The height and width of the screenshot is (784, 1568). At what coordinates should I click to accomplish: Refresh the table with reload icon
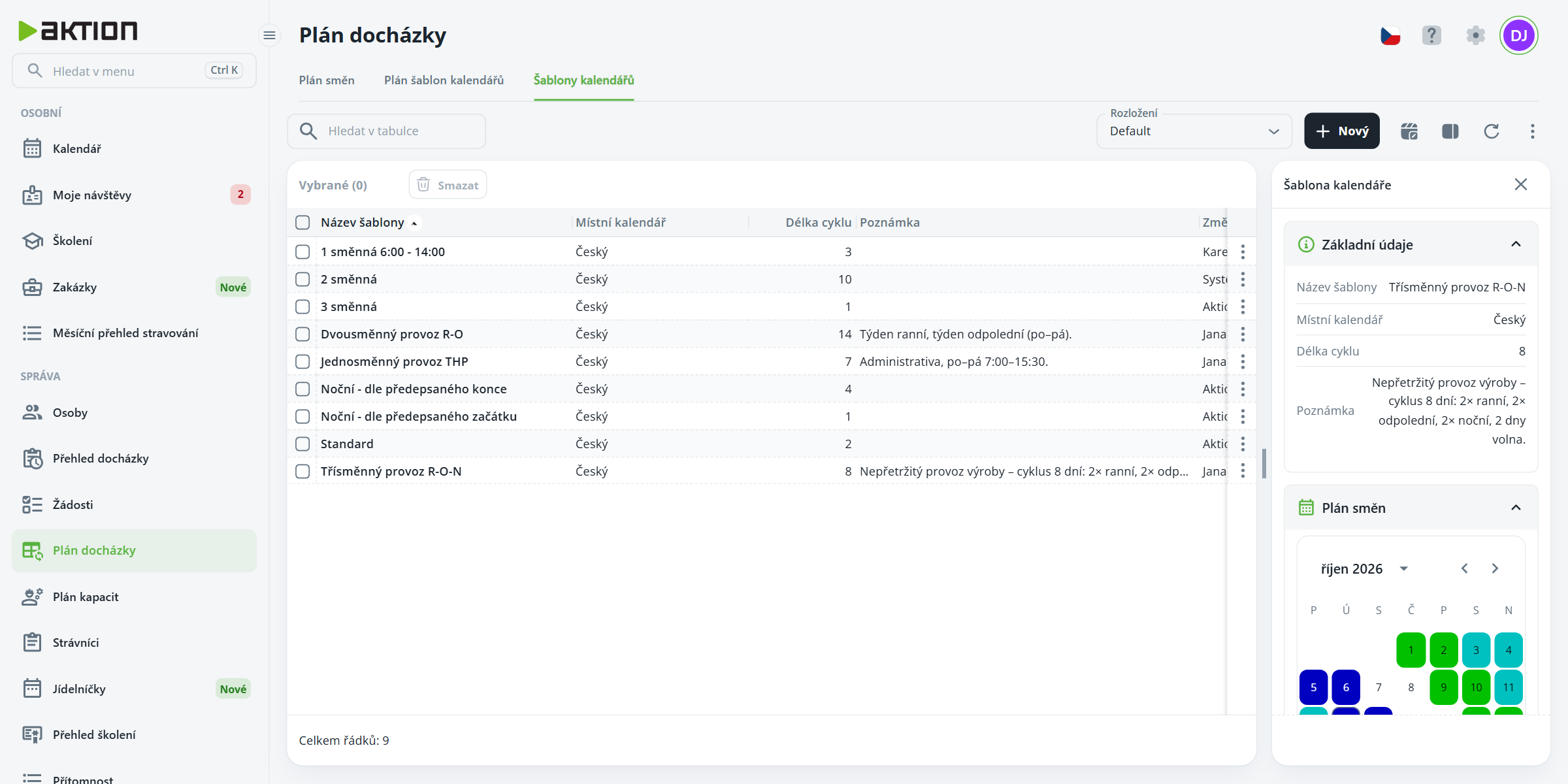pos(1492,131)
